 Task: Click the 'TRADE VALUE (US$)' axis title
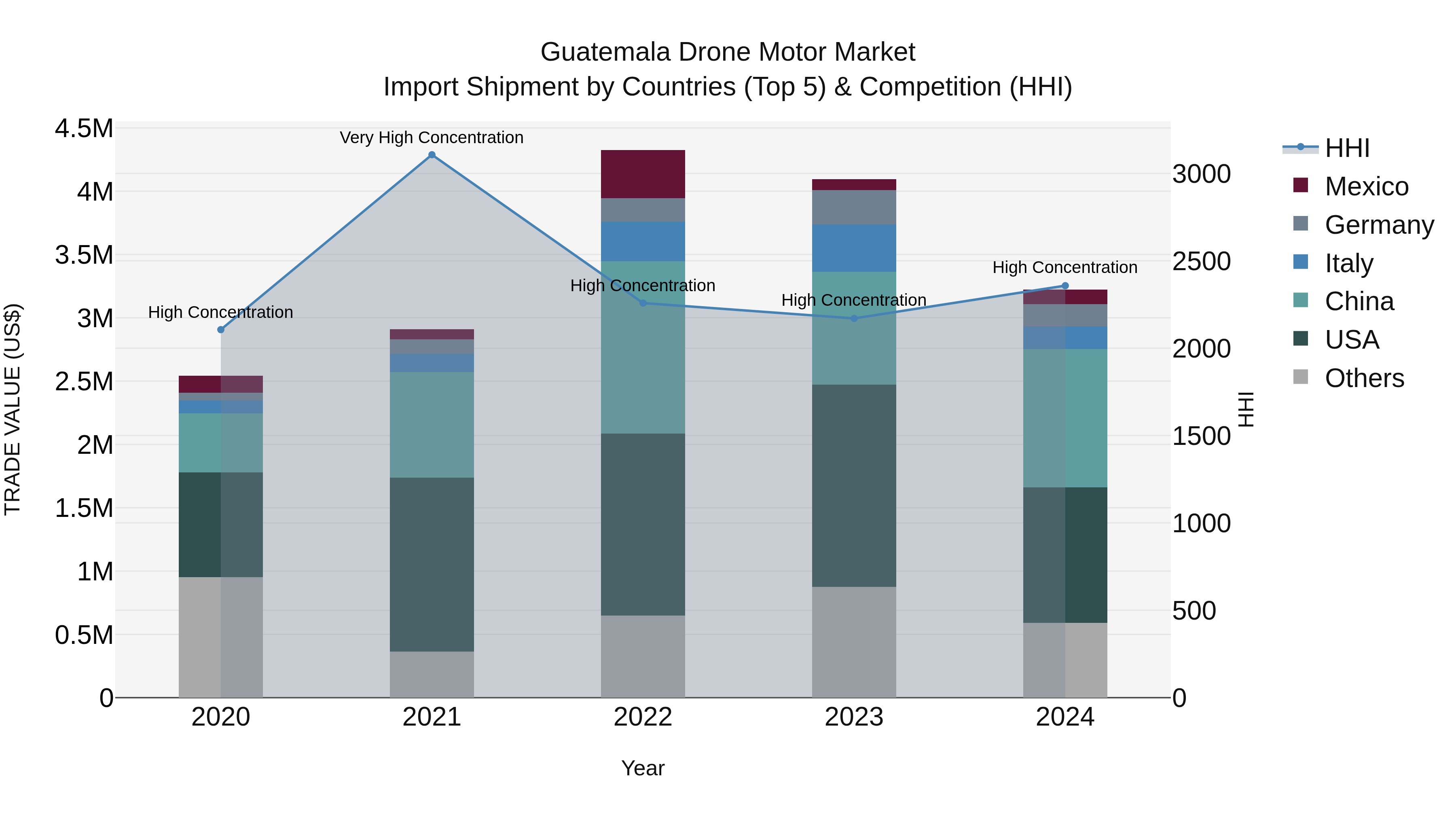[x=13, y=409]
